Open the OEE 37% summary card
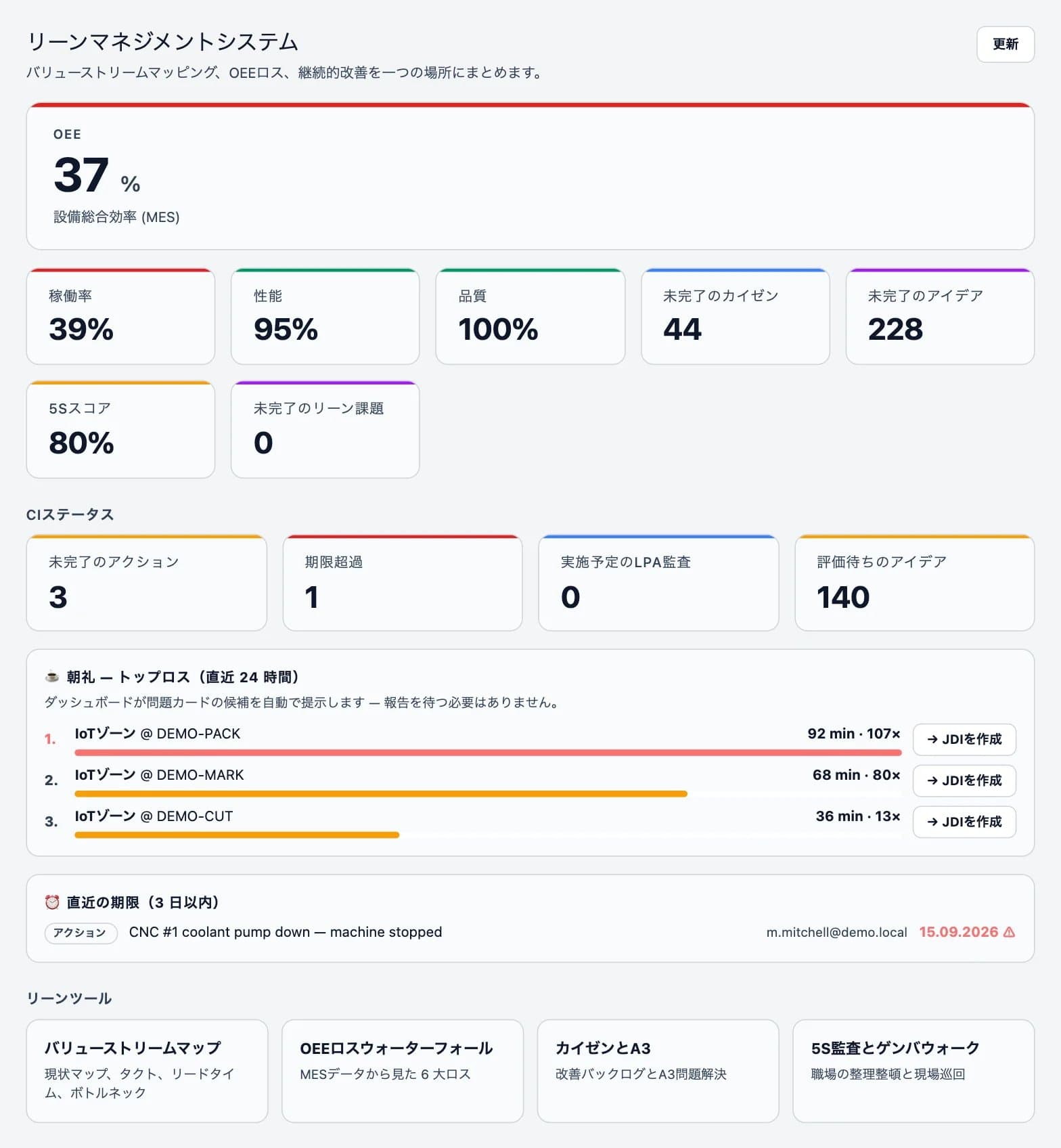 pos(530,176)
